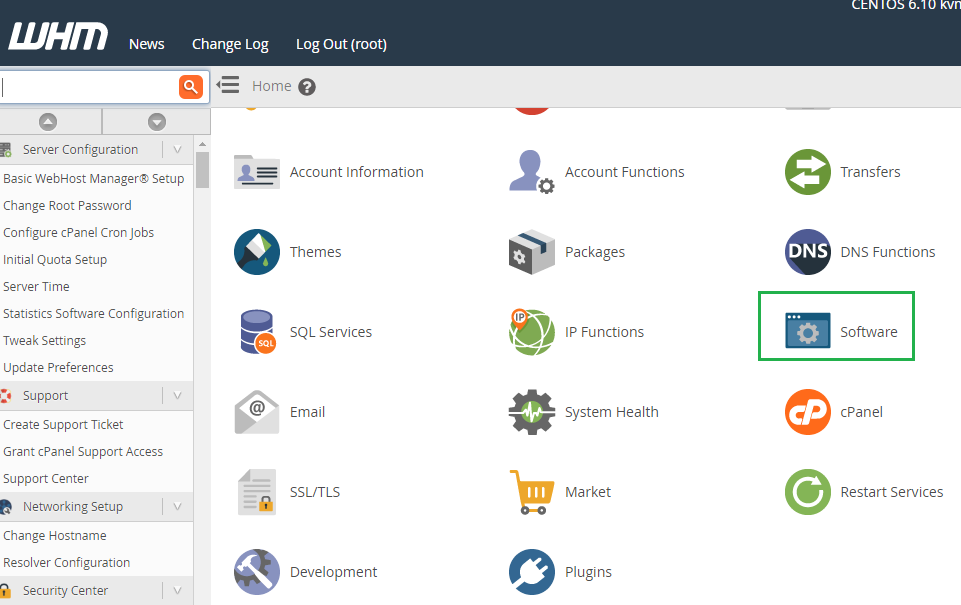Open the Themes paint bucket icon

pyautogui.click(x=257, y=252)
